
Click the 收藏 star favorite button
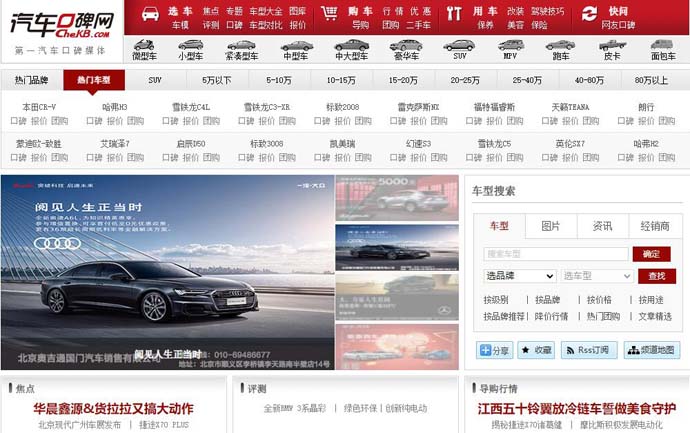tap(536, 350)
